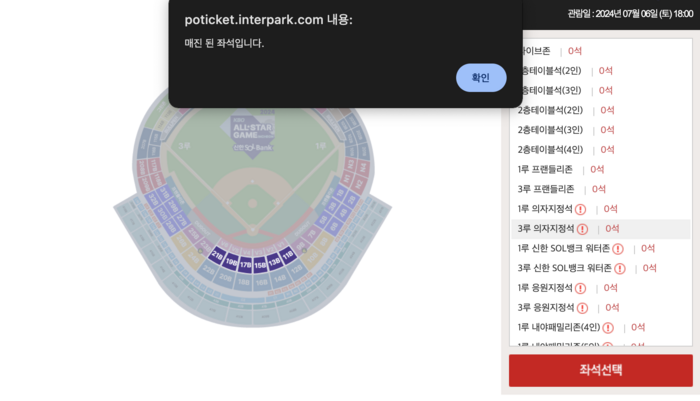Viewport: 700px width, 401px height.
Task: Click info icon next to 3루 의자지정석
Action: point(582,229)
